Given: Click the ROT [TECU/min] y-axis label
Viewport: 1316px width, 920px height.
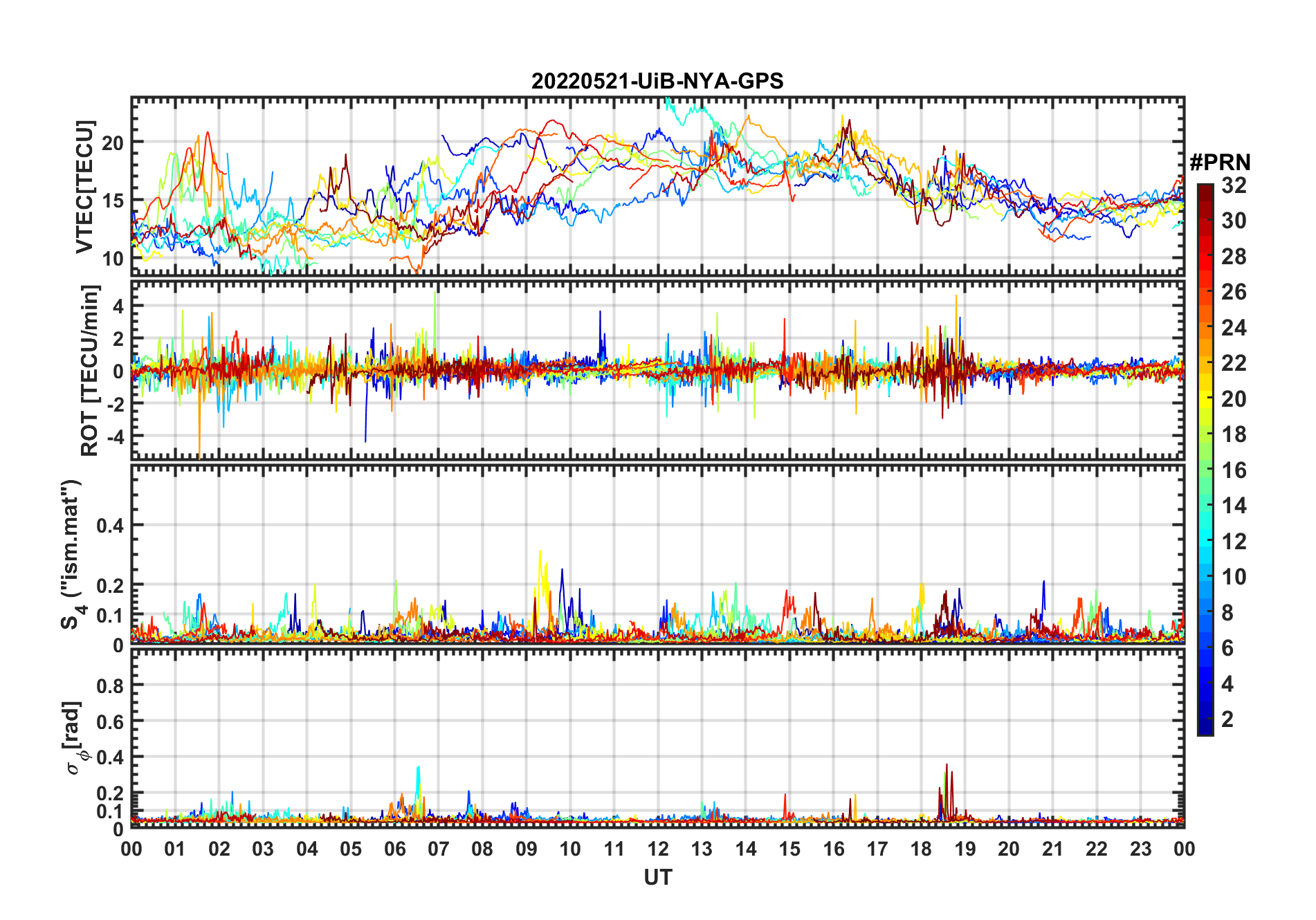Looking at the screenshot, I should pyautogui.click(x=90, y=370).
